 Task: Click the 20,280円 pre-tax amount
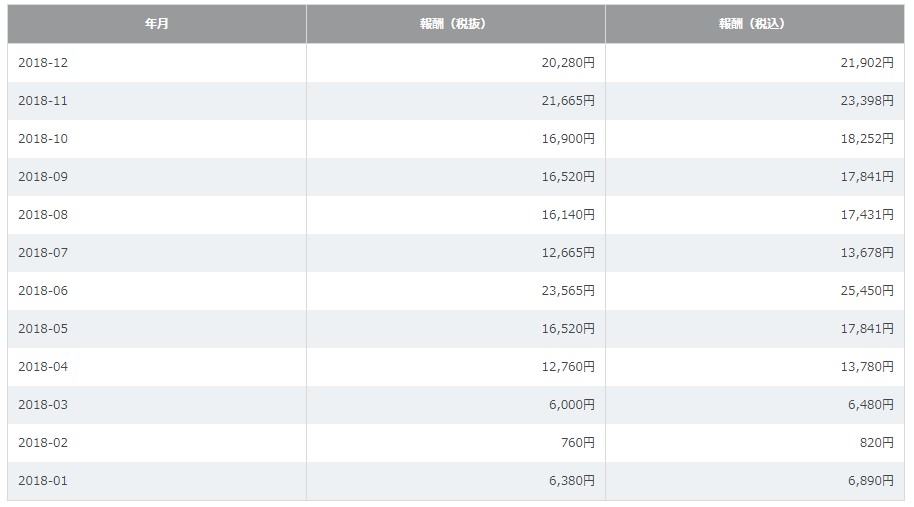(567, 63)
